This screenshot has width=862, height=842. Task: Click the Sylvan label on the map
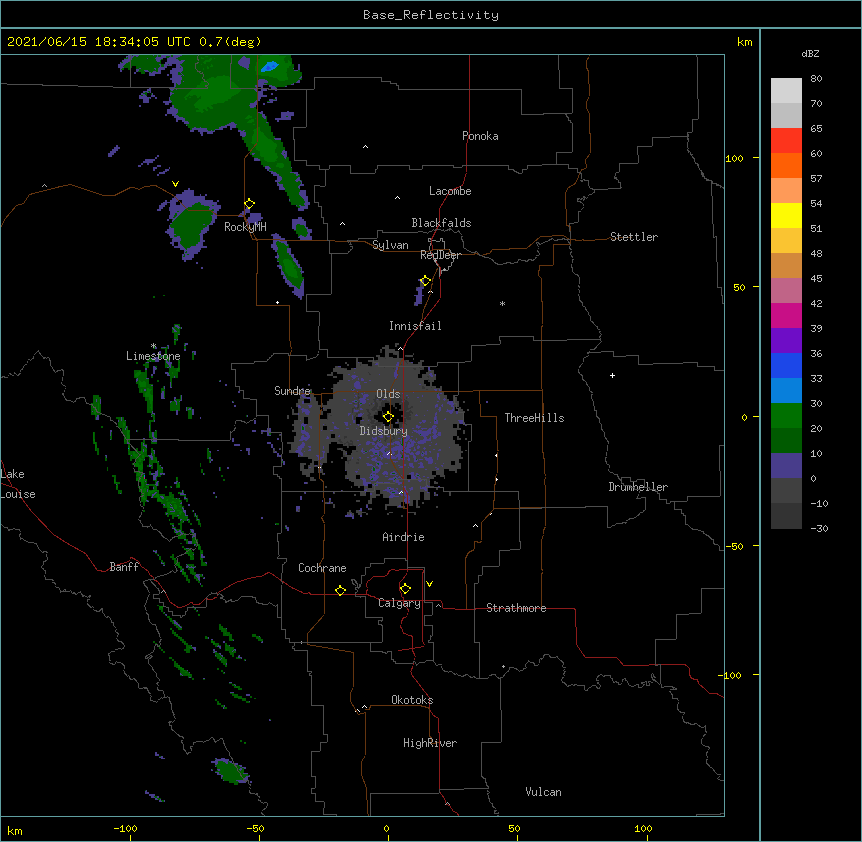(390, 245)
